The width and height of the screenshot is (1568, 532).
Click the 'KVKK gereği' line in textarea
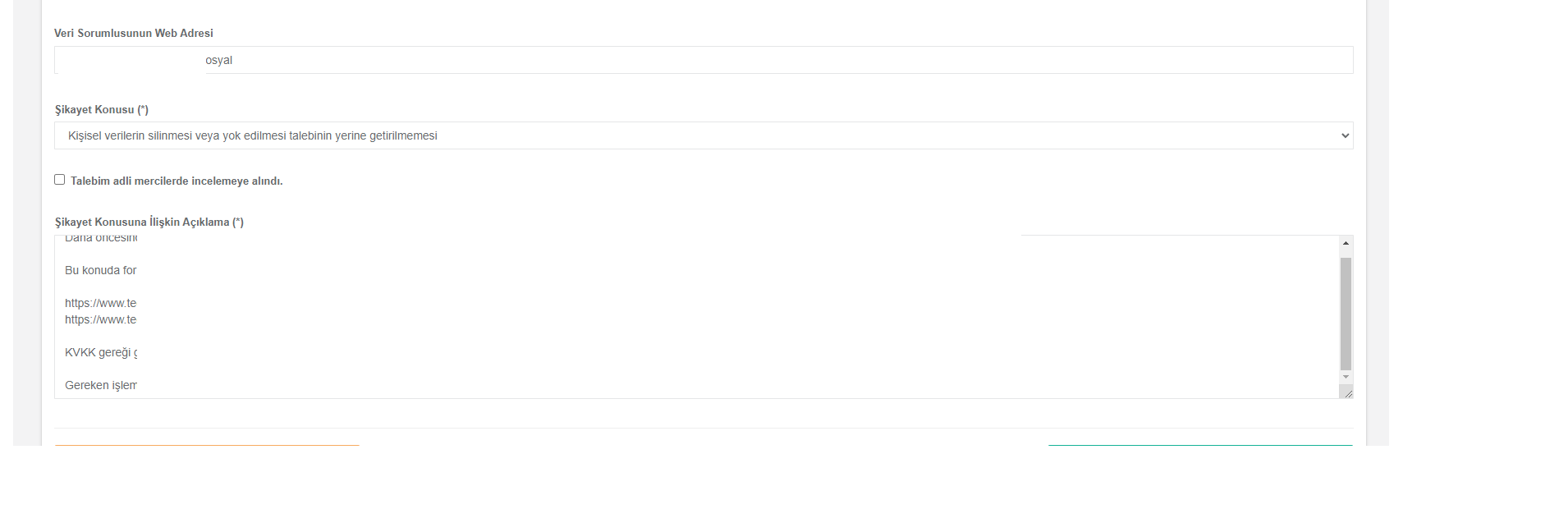click(x=100, y=352)
